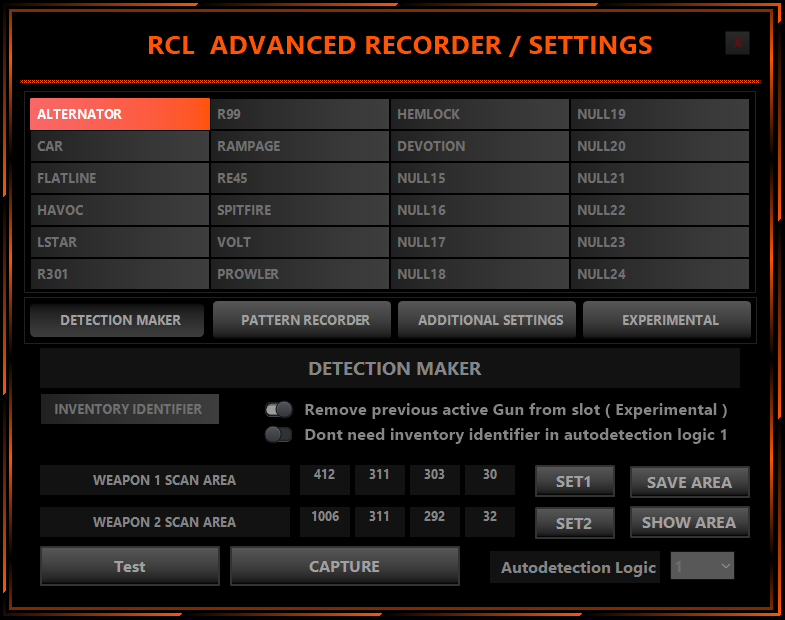Pick the NULL24 slot
The image size is (785, 620).
pos(660,274)
